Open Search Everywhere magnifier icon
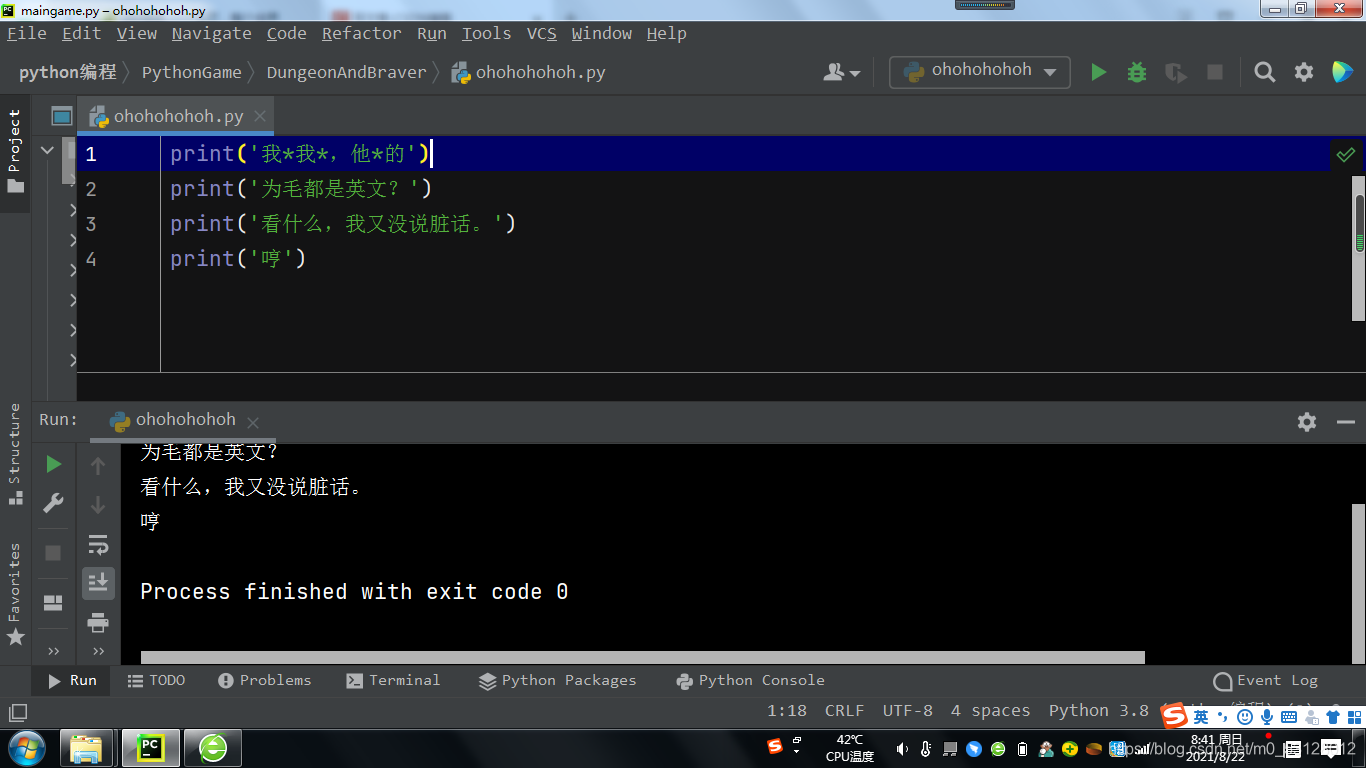Image resolution: width=1366 pixels, height=768 pixels. pos(1265,72)
